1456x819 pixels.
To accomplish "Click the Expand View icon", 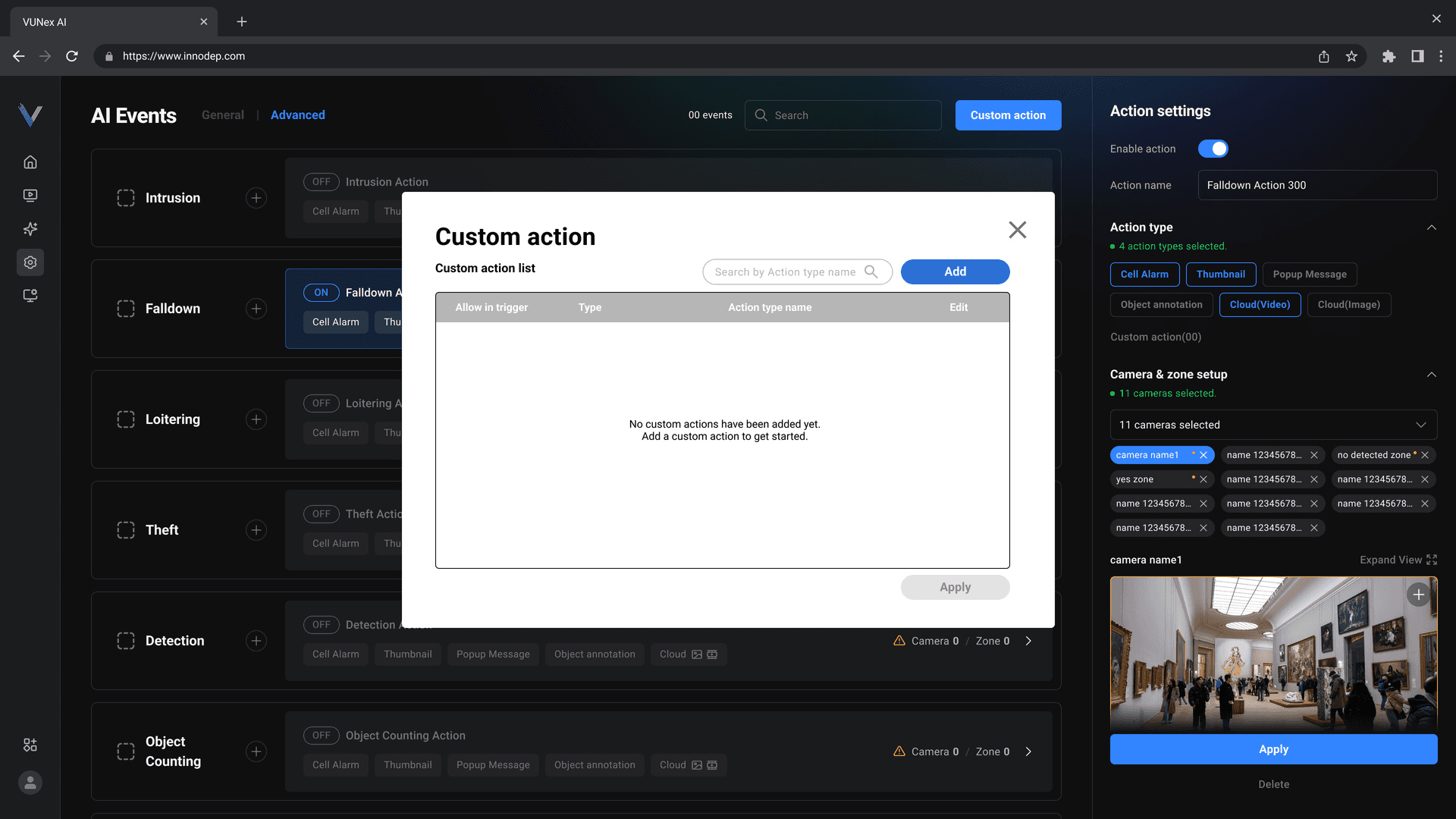I will [x=1432, y=560].
